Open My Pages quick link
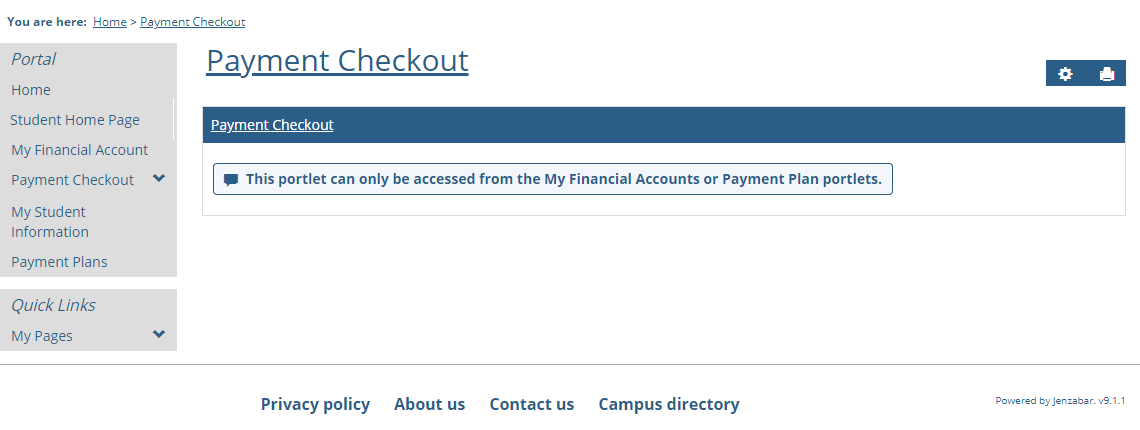The image size is (1140, 430). point(42,336)
